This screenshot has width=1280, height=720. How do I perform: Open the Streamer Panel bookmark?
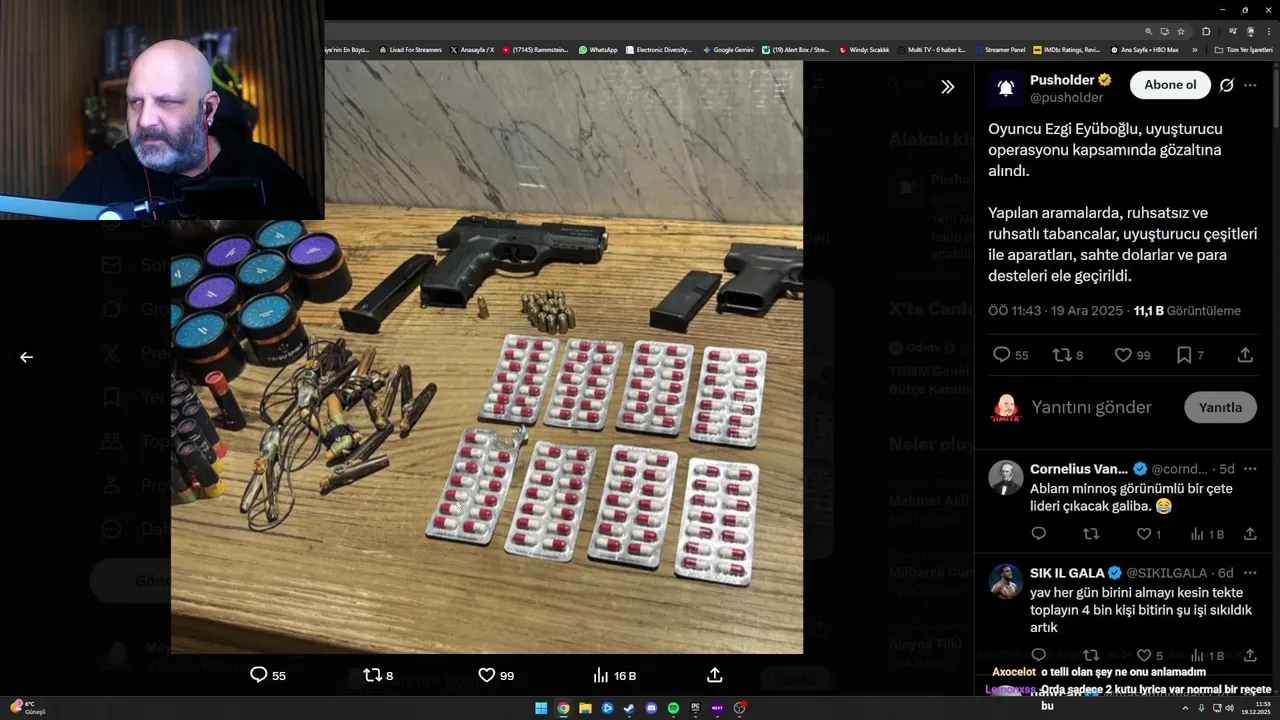pos(1000,49)
